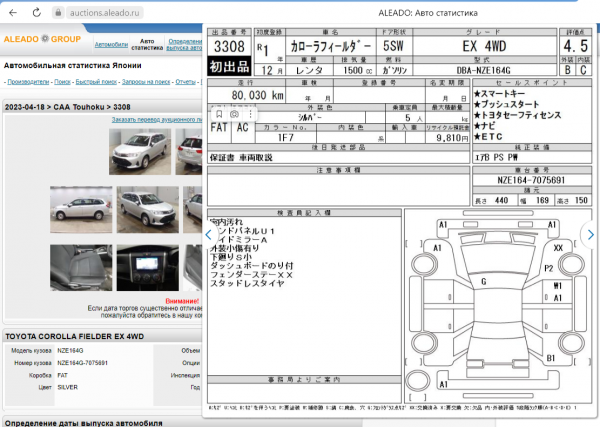The image size is (600, 427).
Task: Click the auctions.aleado.ru address bar
Action: point(104,13)
